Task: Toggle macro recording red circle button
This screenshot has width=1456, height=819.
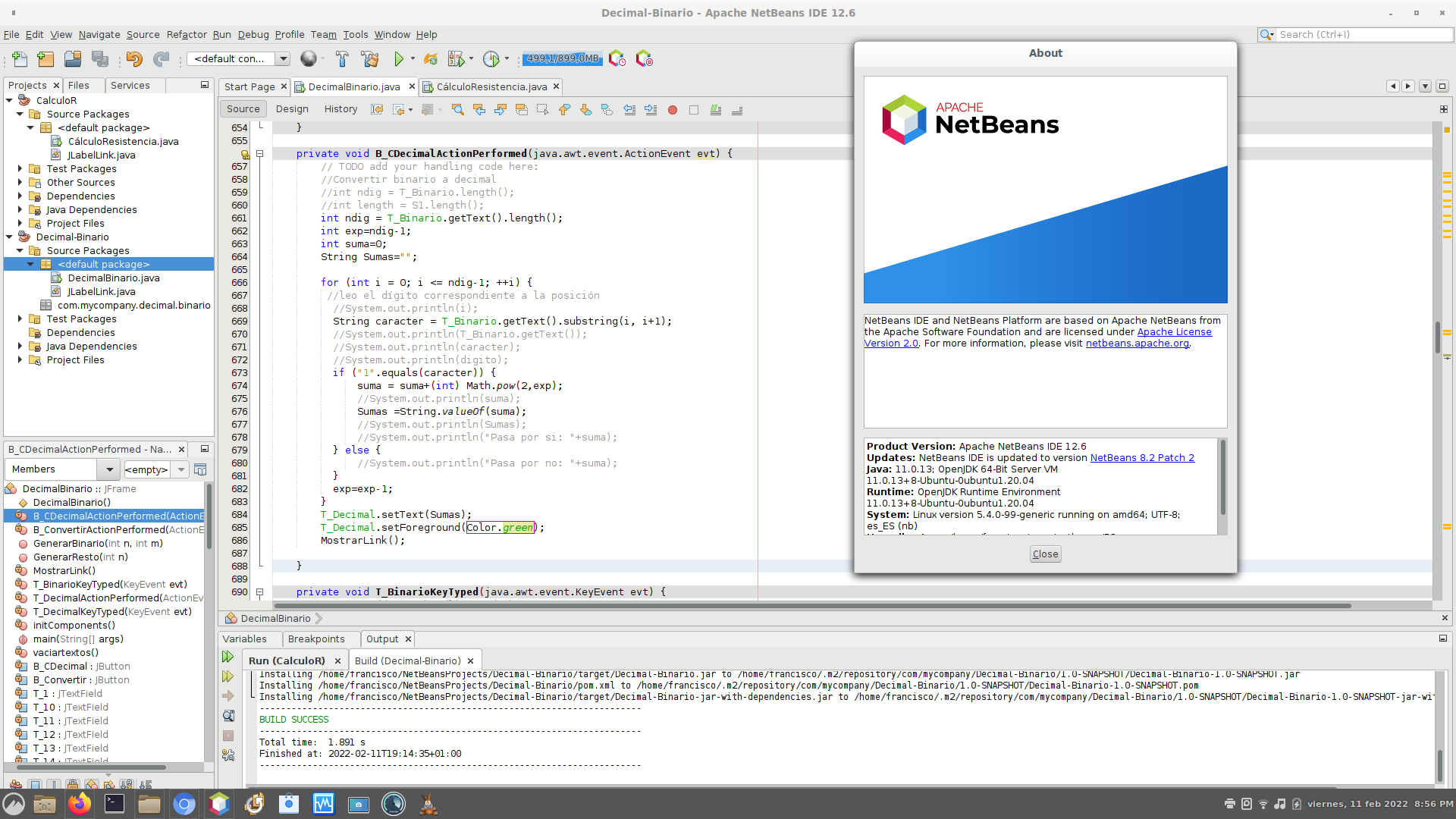Action: coord(672,110)
